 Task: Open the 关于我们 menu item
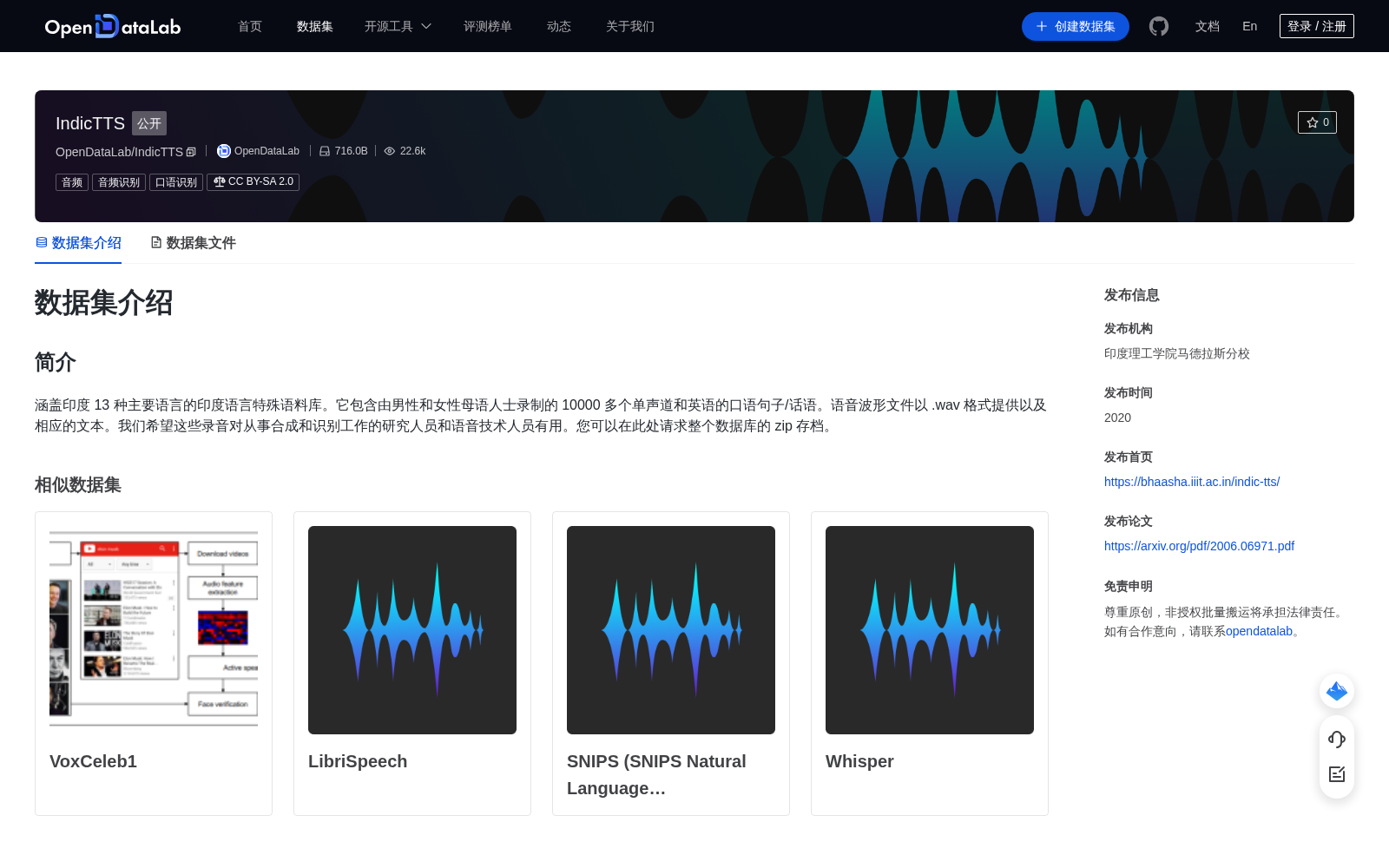pyautogui.click(x=630, y=26)
